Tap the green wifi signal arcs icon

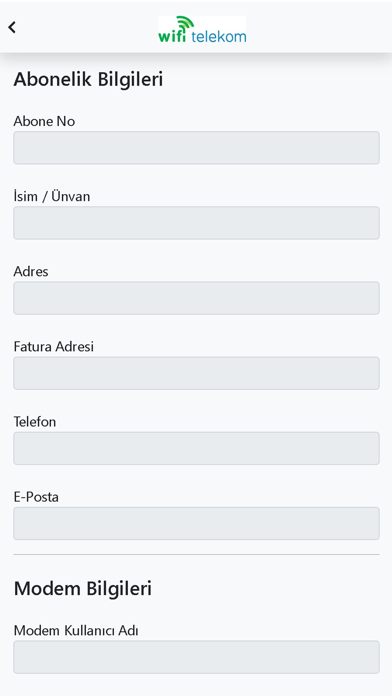point(186,23)
